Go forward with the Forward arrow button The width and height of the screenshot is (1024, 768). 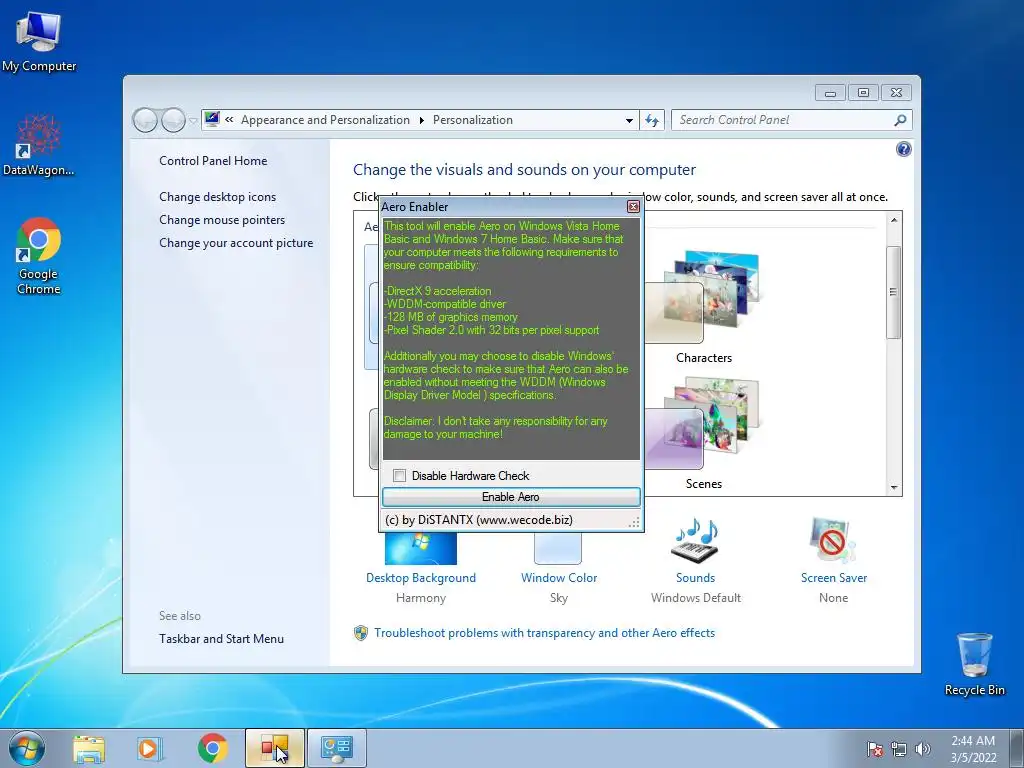click(x=173, y=120)
